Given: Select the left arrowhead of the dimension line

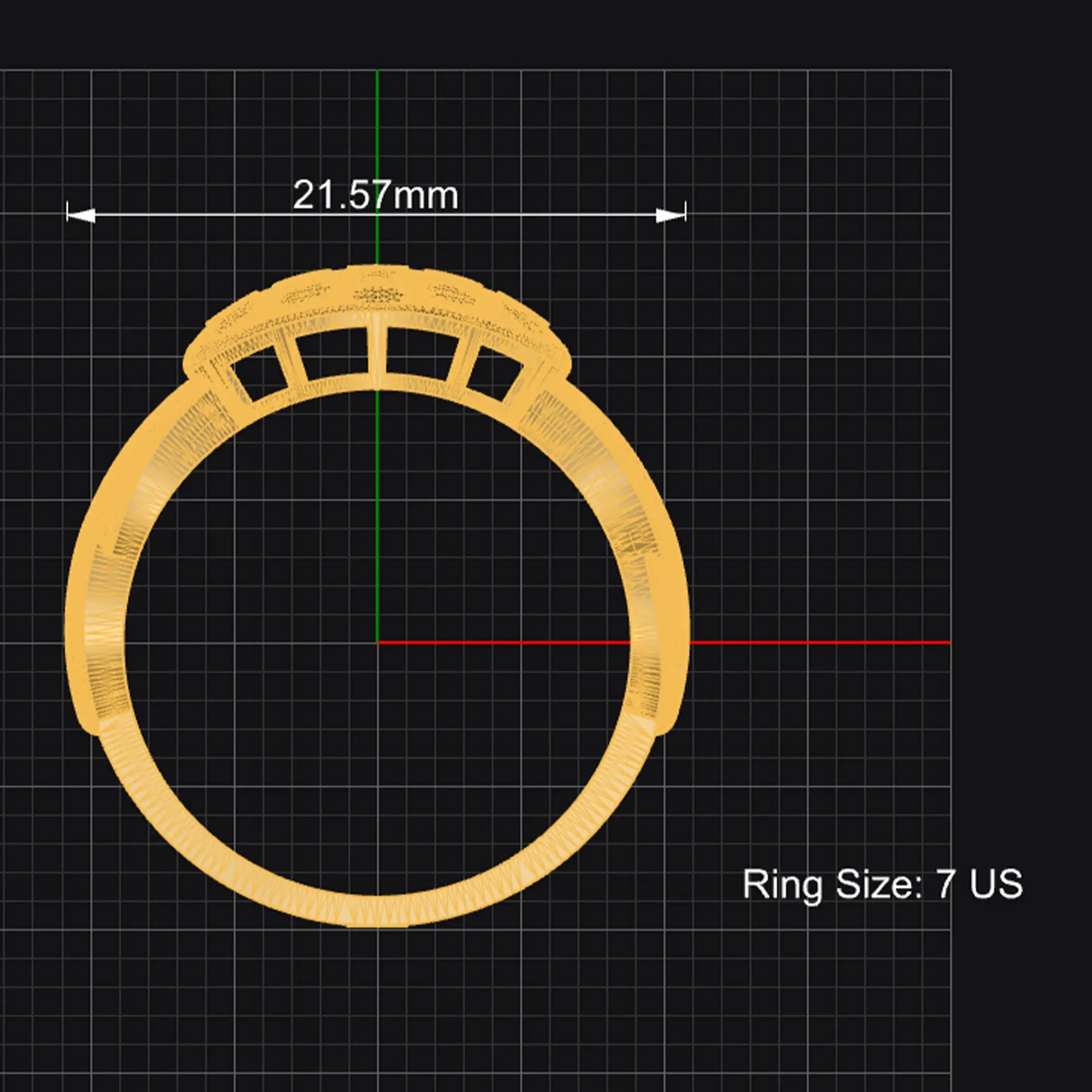Looking at the screenshot, I should [81, 215].
